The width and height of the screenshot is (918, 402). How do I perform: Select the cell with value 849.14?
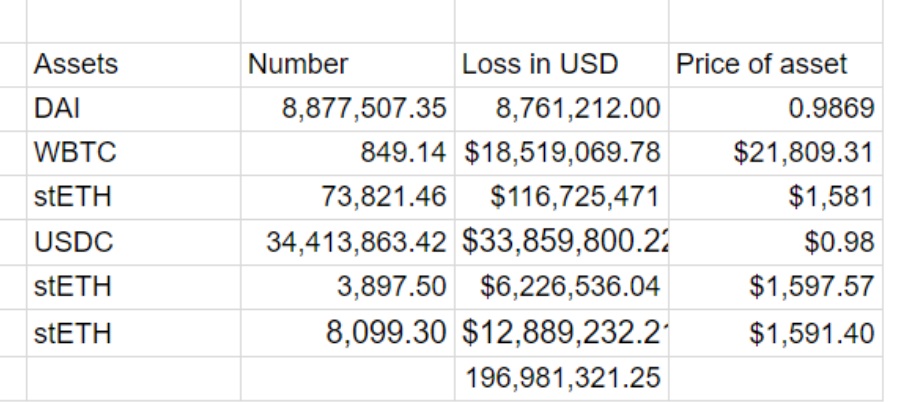347,153
